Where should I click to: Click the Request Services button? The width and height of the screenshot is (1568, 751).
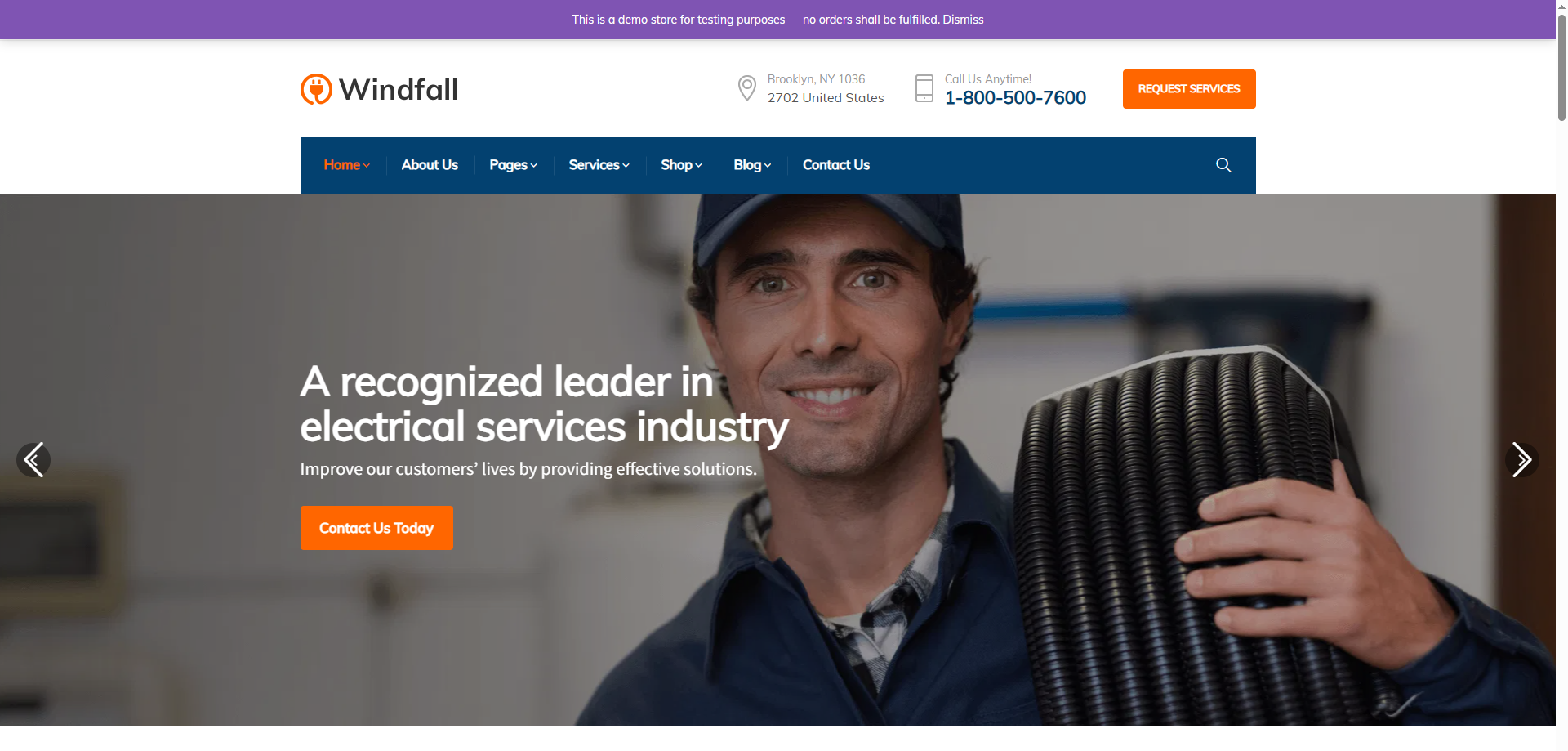(x=1189, y=89)
